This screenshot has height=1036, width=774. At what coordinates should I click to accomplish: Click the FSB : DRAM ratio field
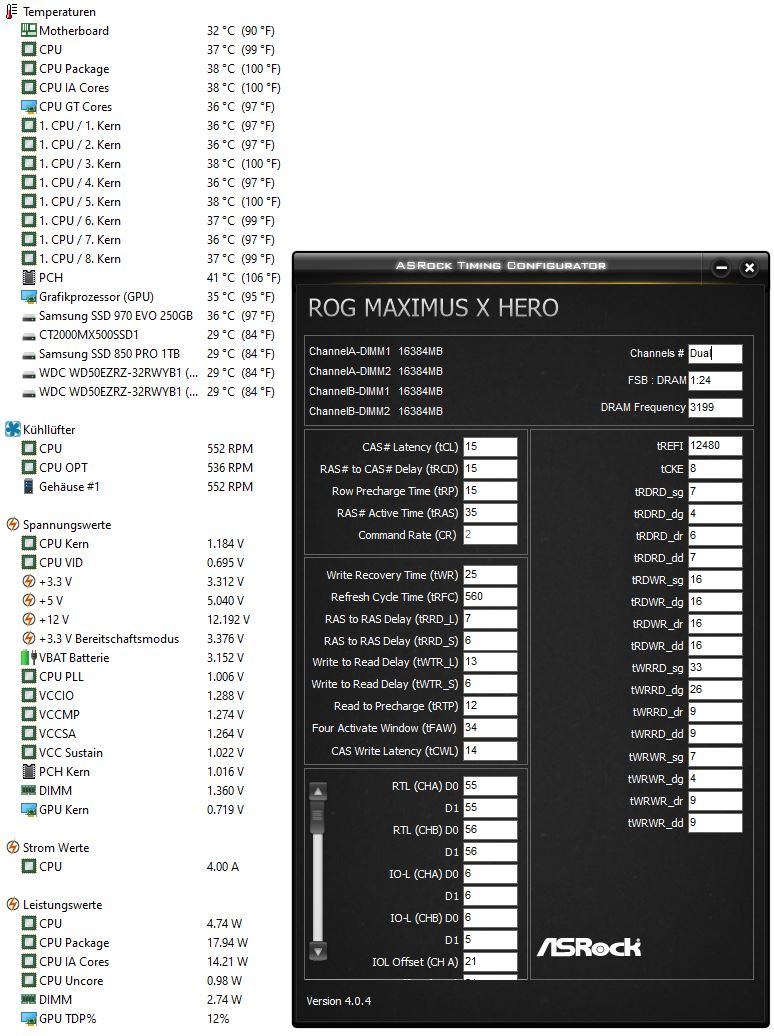tap(715, 381)
